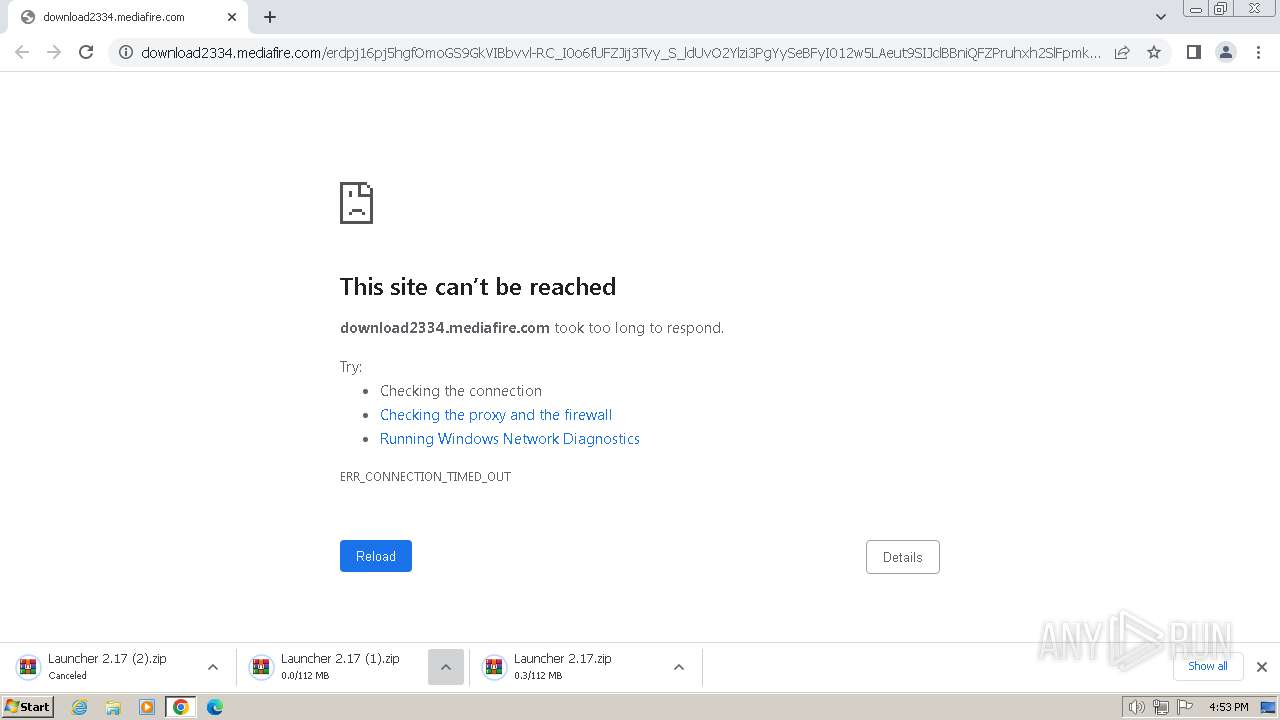
Task: Bookmark this tab with the star icon
Action: pos(1154,52)
